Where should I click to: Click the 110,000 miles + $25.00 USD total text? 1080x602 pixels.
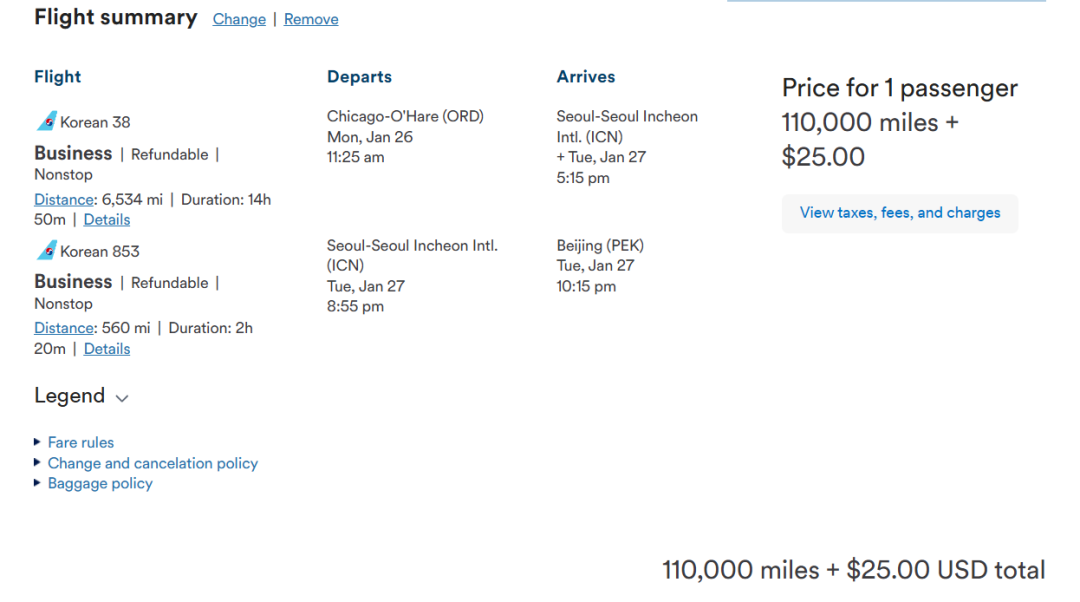853,570
